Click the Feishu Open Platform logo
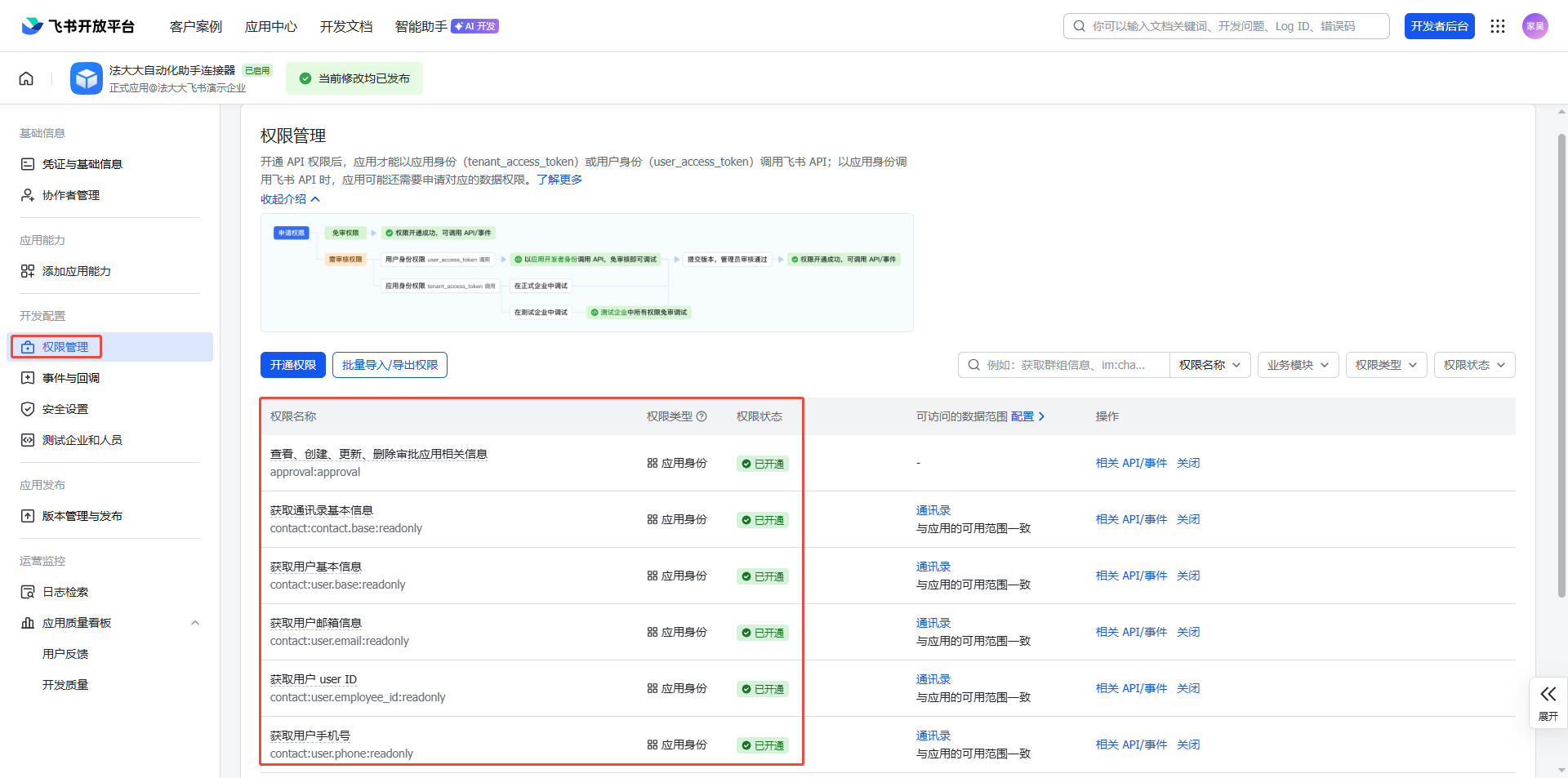Screen dimensions: 1568x778 click(78, 26)
